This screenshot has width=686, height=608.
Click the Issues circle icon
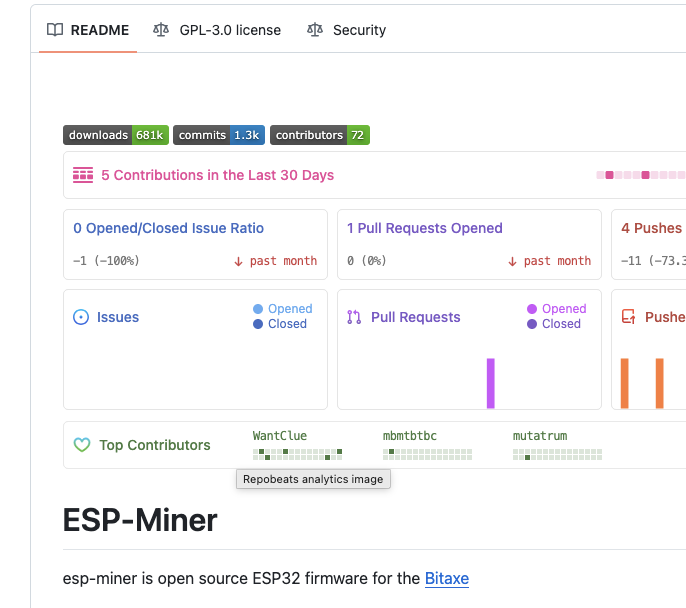point(81,317)
